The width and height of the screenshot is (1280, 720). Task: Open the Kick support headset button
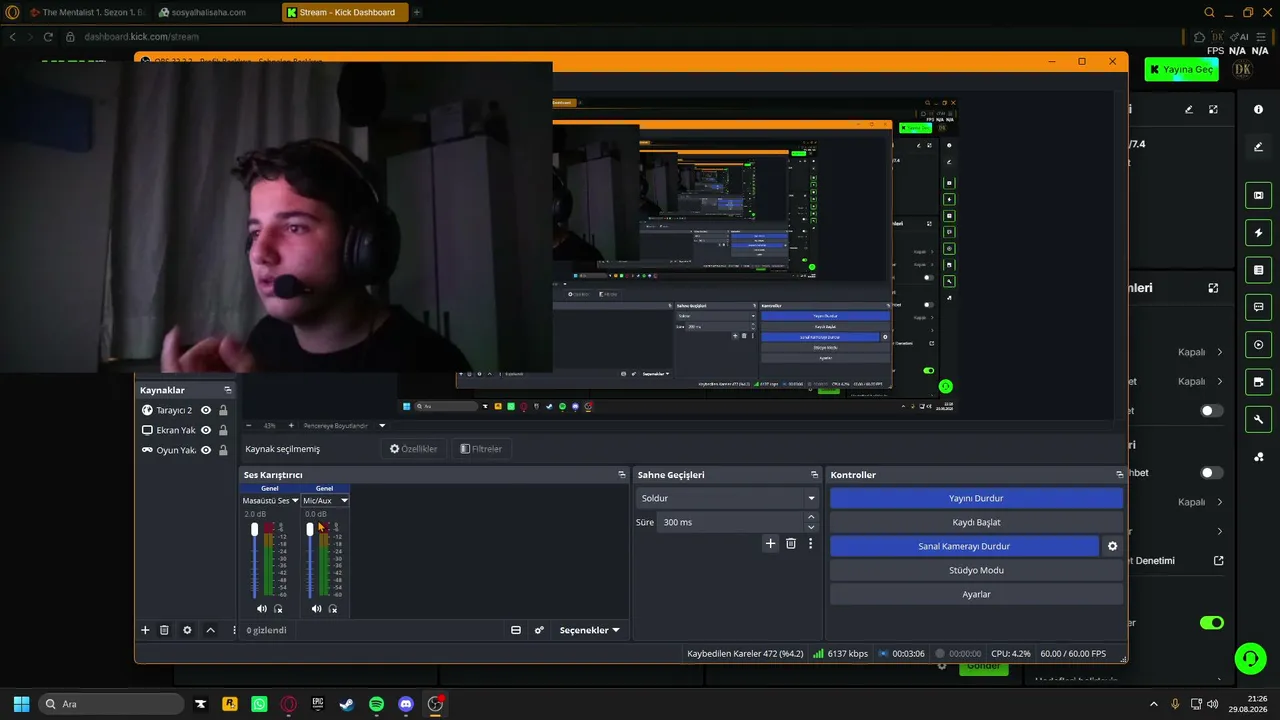pyautogui.click(x=1250, y=658)
